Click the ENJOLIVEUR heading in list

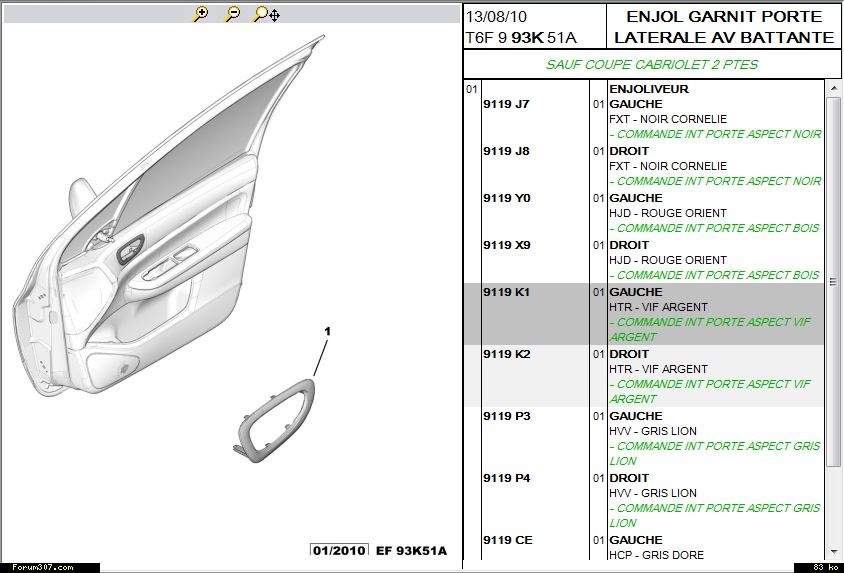click(x=648, y=89)
